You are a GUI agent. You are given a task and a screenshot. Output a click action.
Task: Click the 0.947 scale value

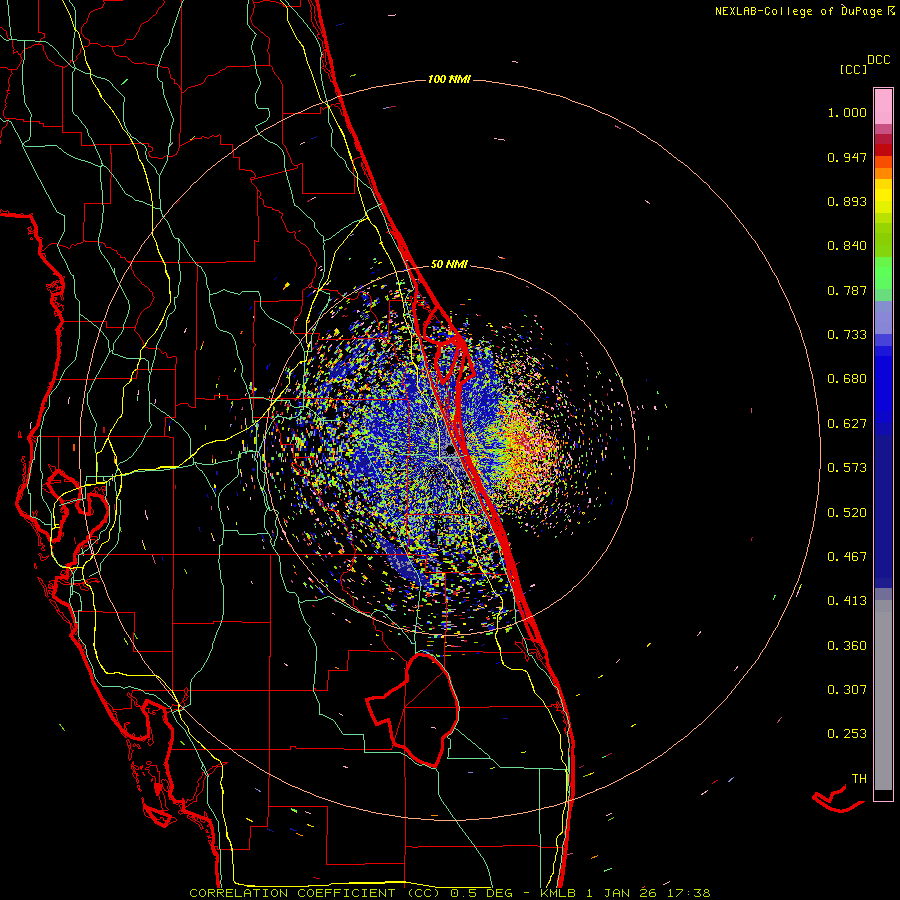(x=847, y=157)
